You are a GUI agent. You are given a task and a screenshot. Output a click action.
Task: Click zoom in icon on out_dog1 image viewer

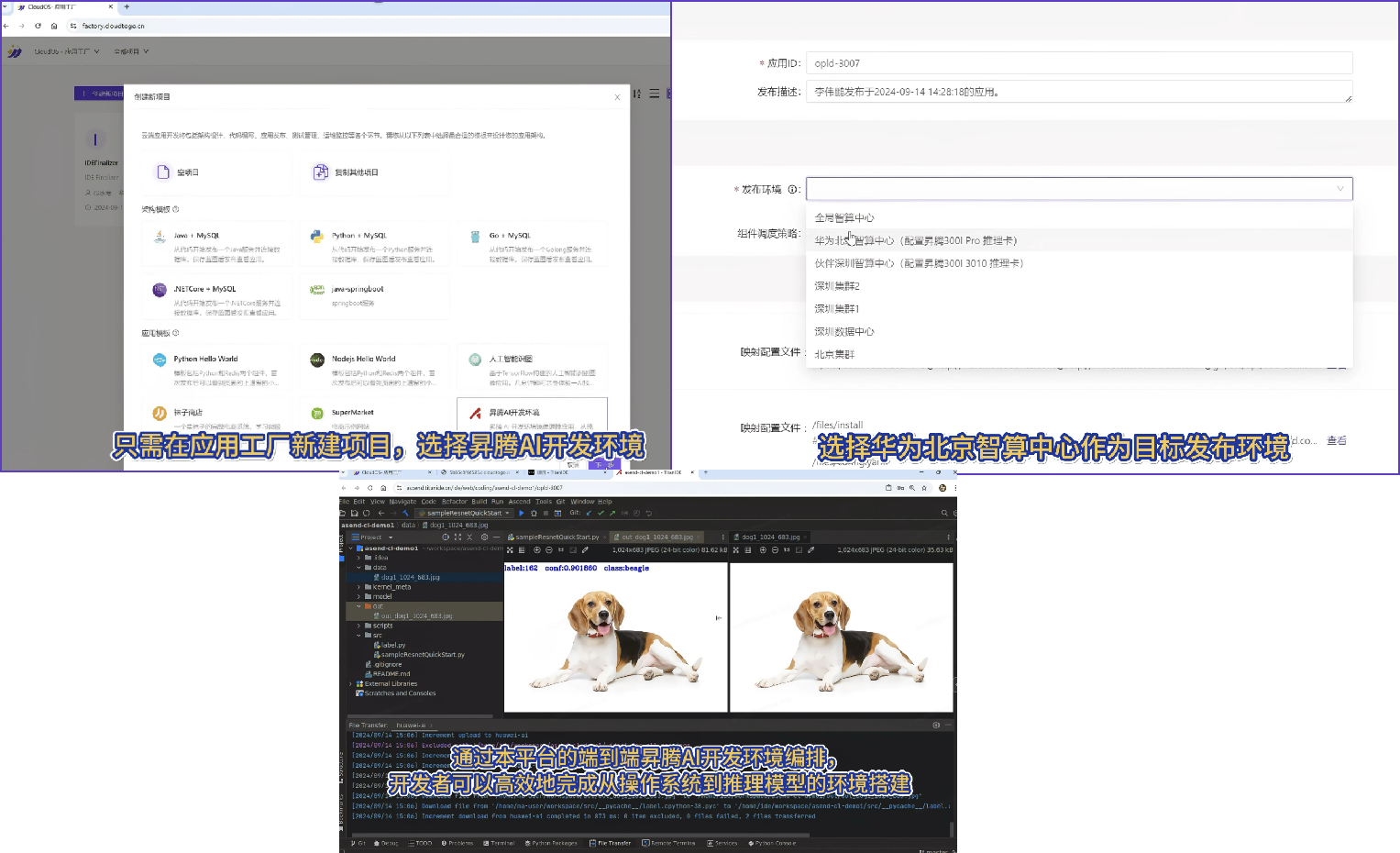(535, 550)
